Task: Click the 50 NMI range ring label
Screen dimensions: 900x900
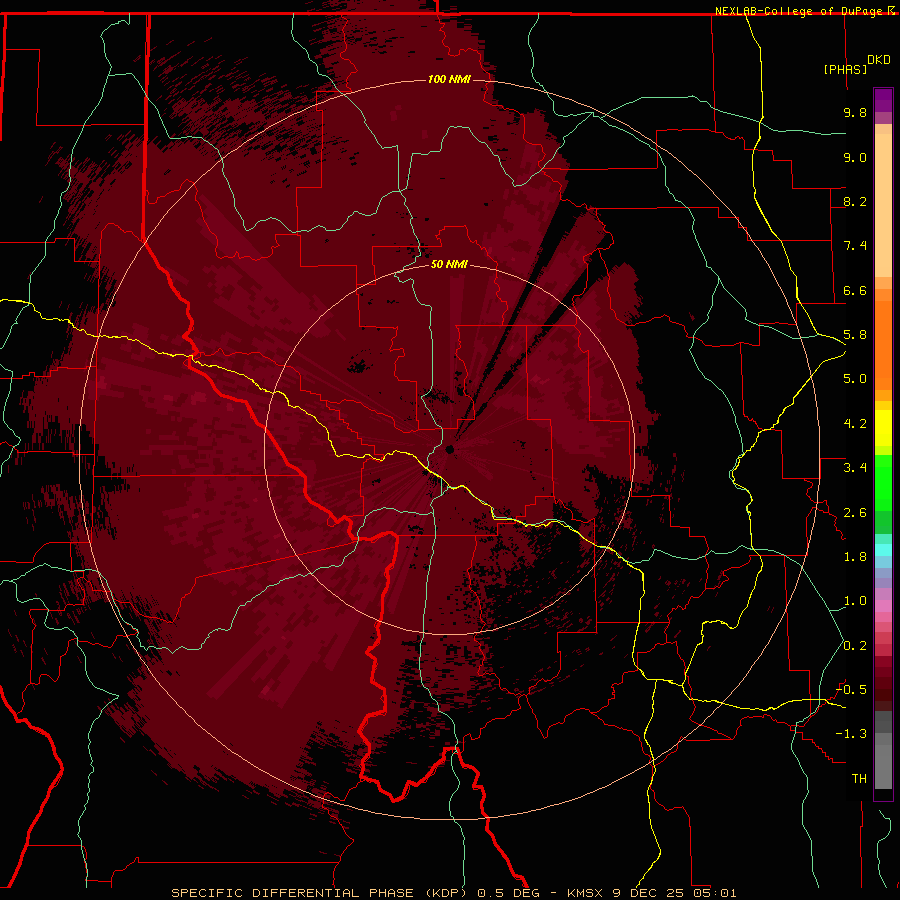Action: coord(449,264)
